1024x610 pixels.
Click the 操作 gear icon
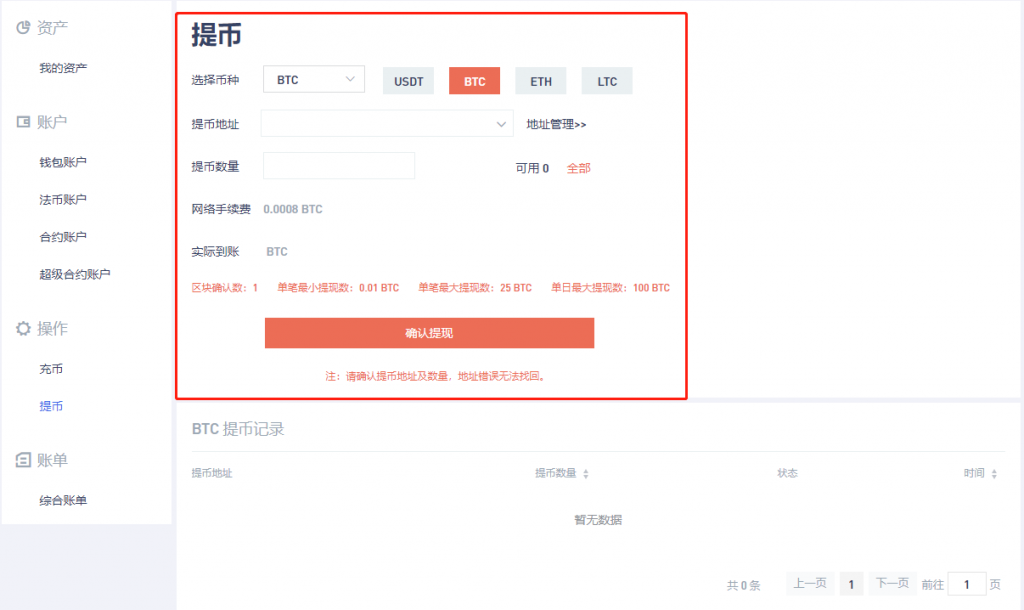23,329
